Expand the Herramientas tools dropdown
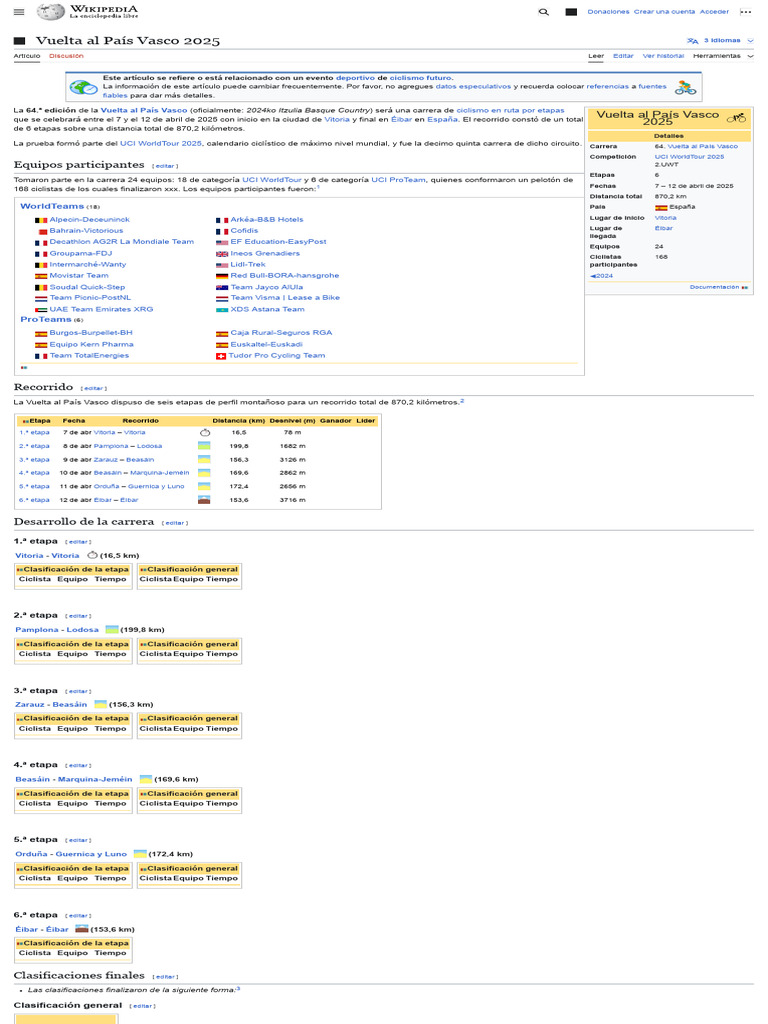Image resolution: width=768 pixels, height=1024 pixels. click(x=722, y=56)
